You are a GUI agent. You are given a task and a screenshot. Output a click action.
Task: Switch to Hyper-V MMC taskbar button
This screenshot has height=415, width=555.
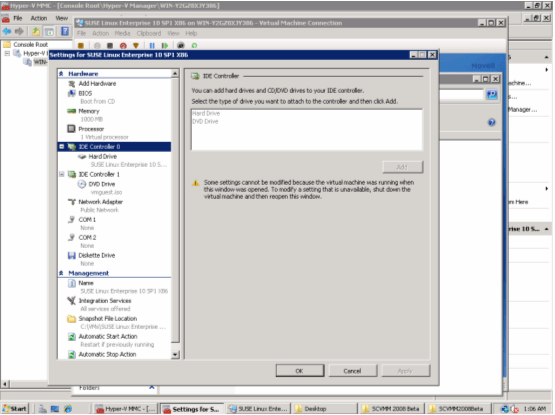coord(126,409)
